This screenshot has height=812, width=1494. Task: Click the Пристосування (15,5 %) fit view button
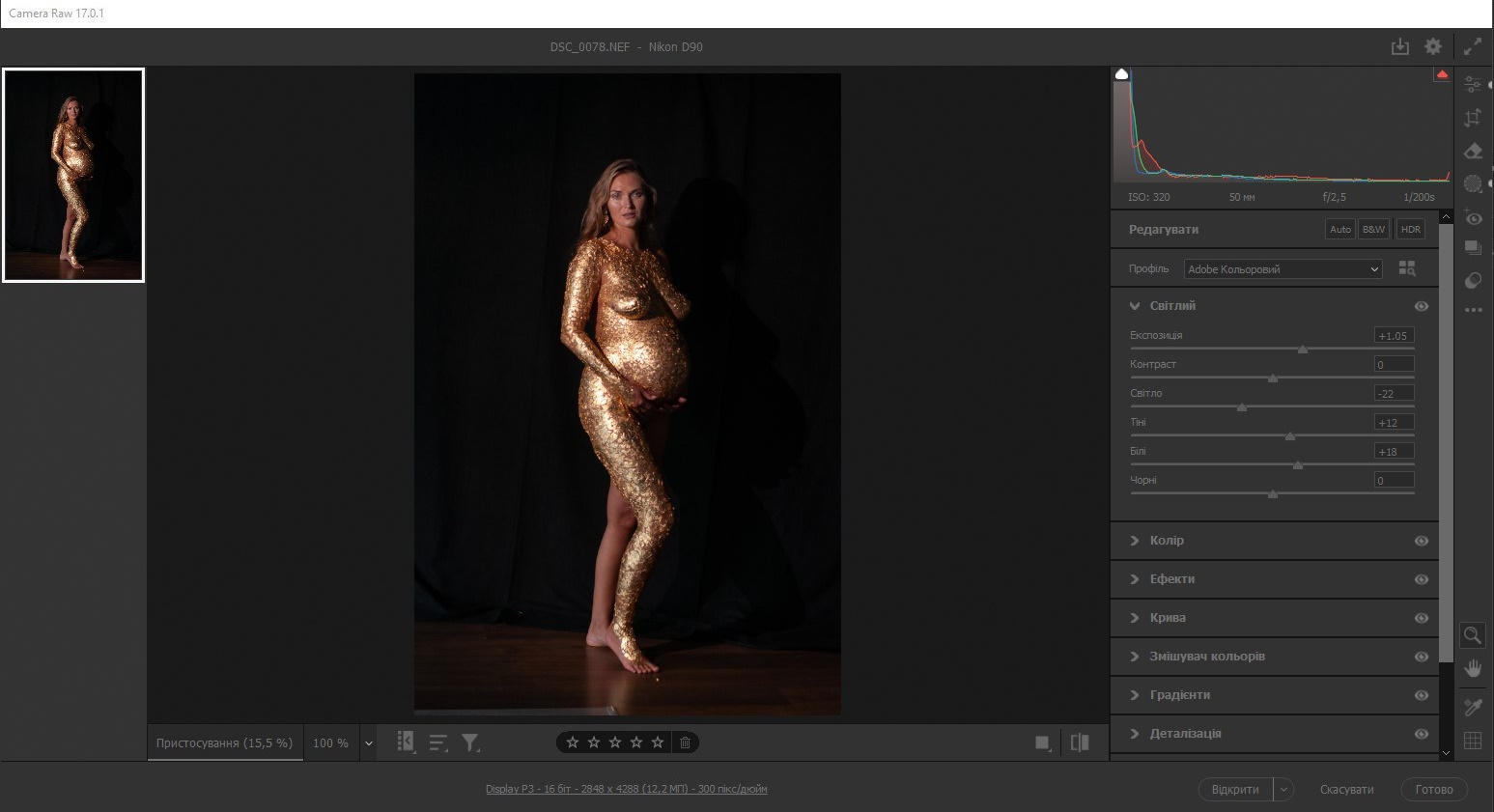pos(224,743)
